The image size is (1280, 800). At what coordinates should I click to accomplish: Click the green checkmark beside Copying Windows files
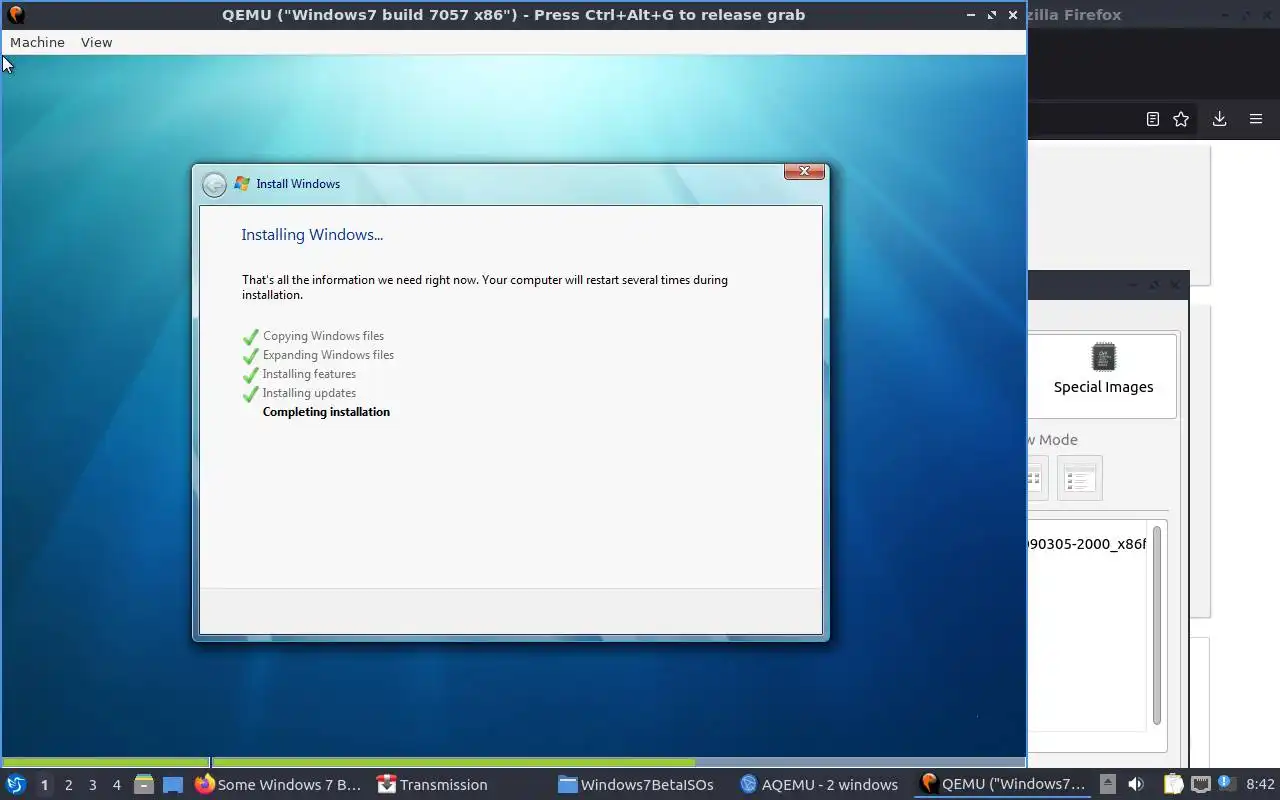click(x=251, y=337)
